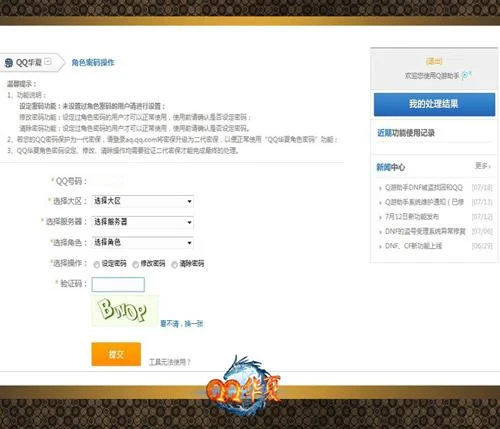Expand the small box toggle next to QQ华夏
Image resolution: width=500 pixels, height=429 pixels.
[x=48, y=62]
